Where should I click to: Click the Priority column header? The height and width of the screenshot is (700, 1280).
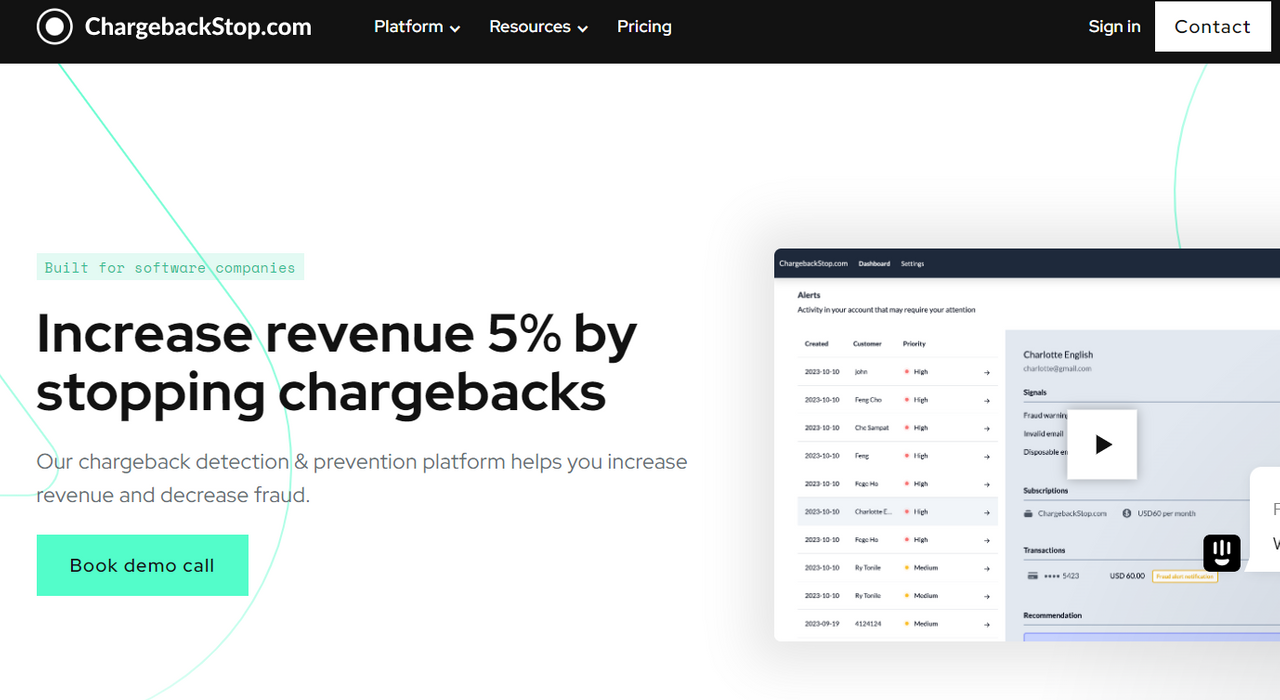(x=914, y=344)
